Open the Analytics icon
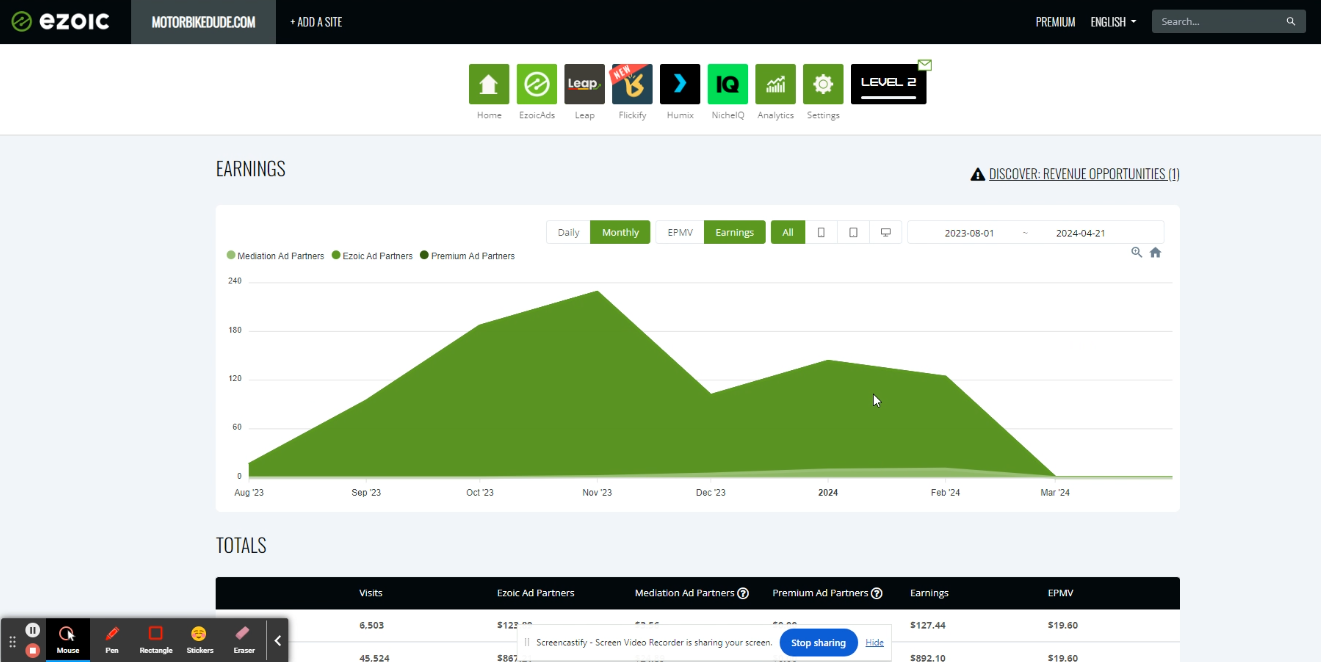Viewport: 1321px width, 662px height. pos(775,84)
